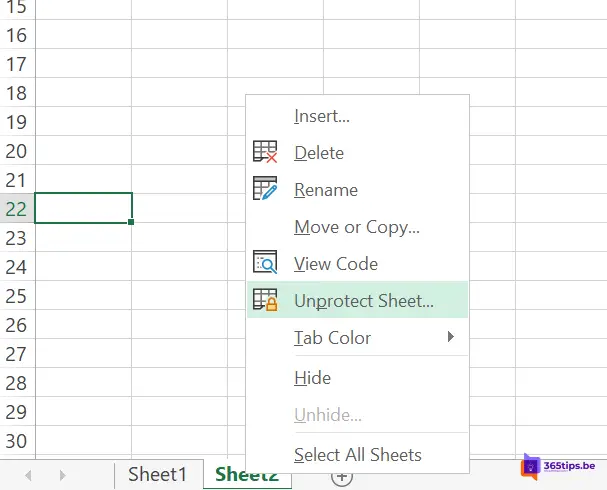The image size is (607, 490).
Task: Click the Unprotect Sheet lock icon
Action: [265, 299]
